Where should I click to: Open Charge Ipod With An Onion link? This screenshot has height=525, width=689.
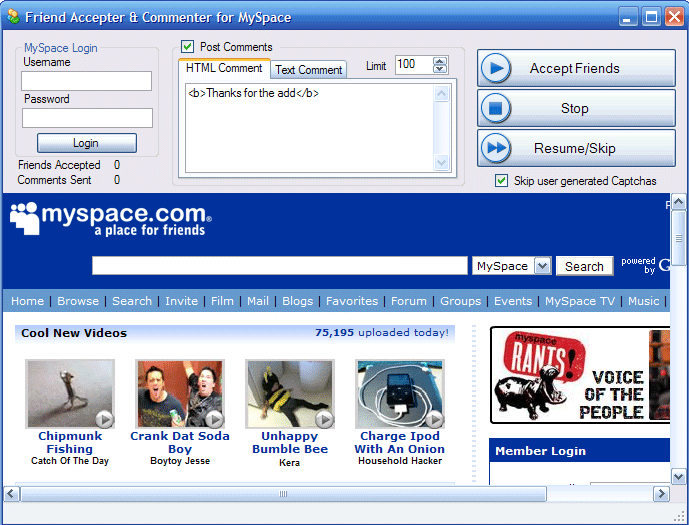point(400,442)
